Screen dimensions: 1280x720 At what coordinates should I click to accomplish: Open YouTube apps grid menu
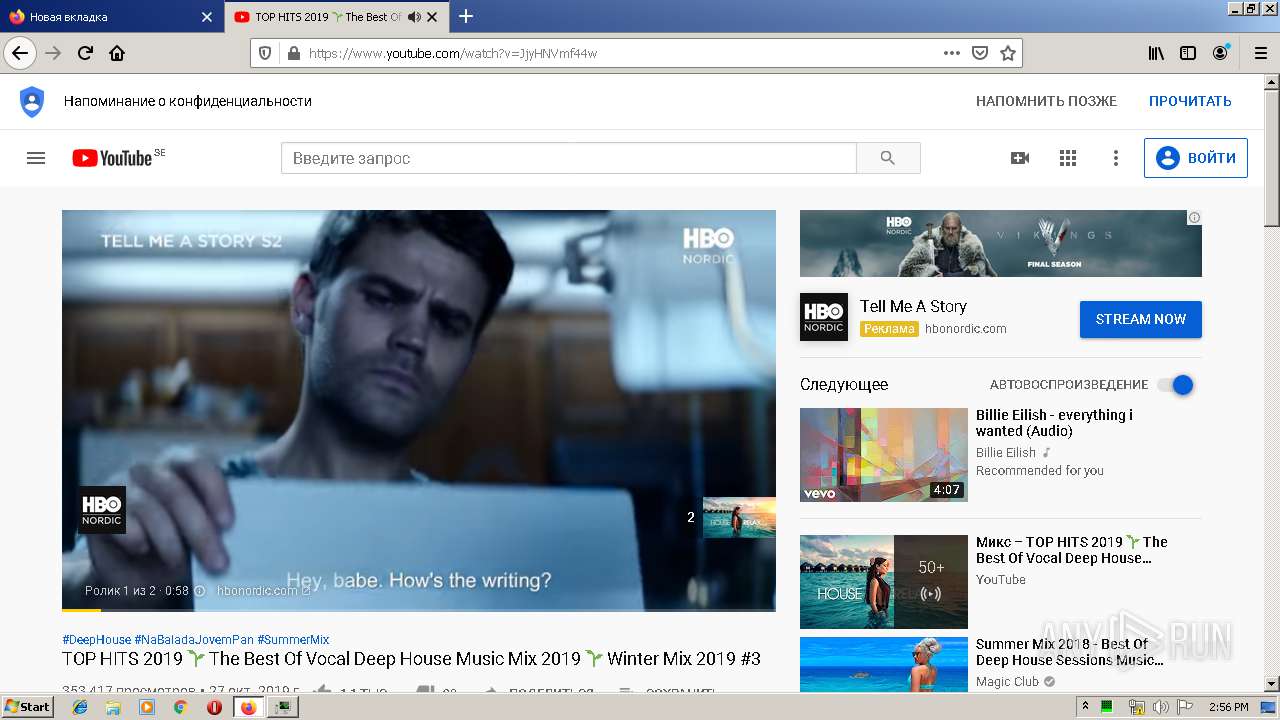point(1068,158)
